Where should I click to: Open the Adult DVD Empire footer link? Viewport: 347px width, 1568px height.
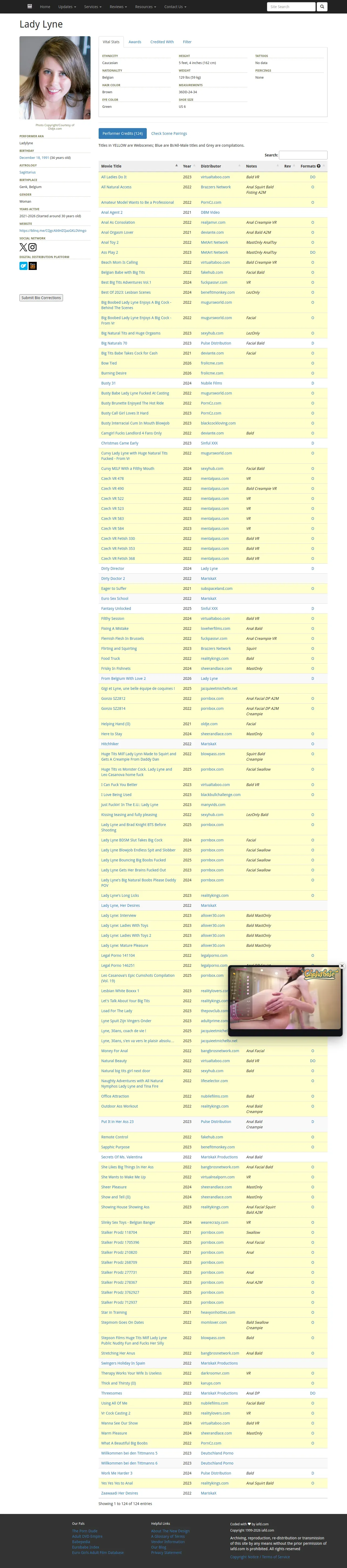(x=88, y=1536)
